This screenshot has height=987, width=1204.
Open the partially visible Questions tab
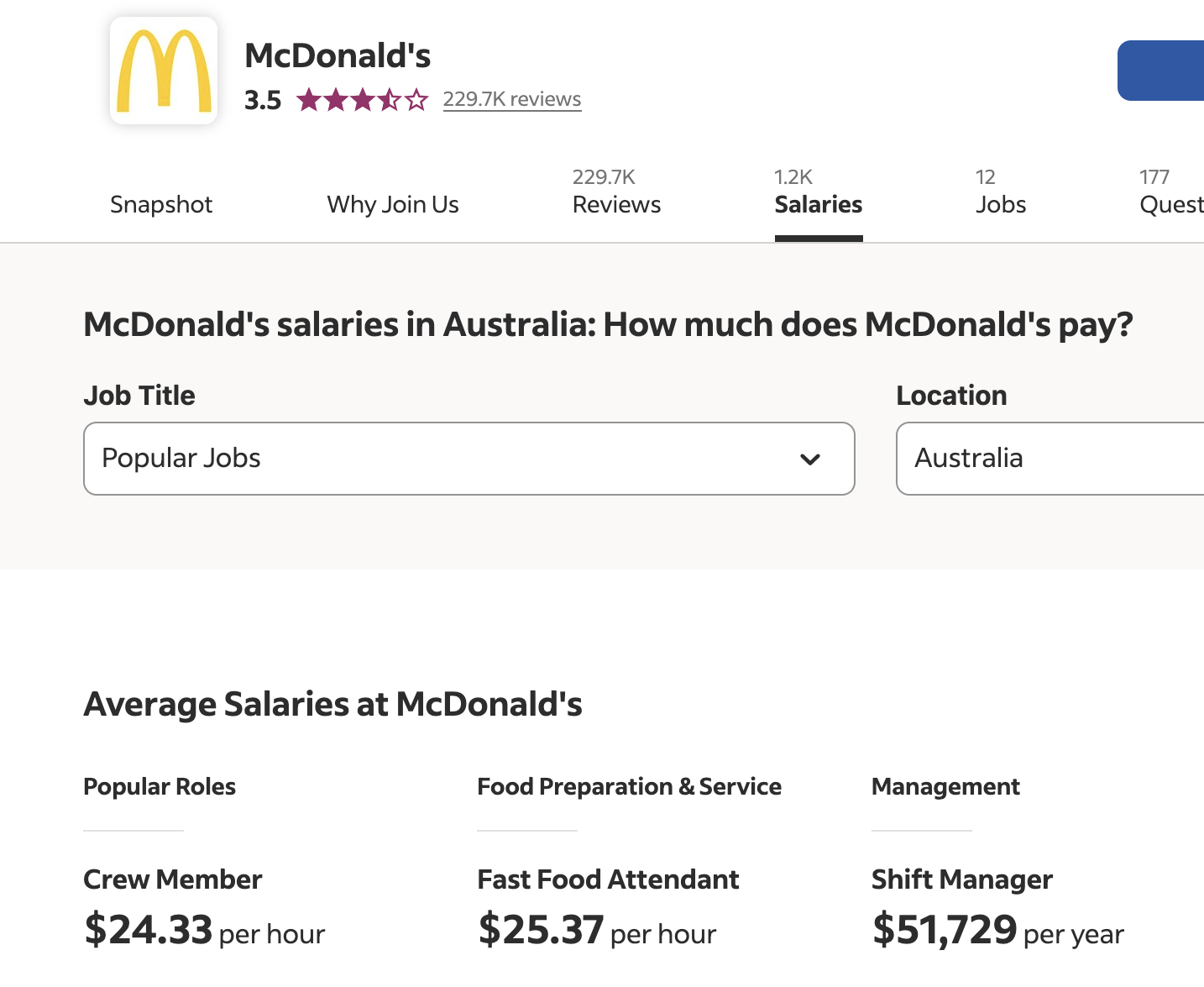point(1171,195)
